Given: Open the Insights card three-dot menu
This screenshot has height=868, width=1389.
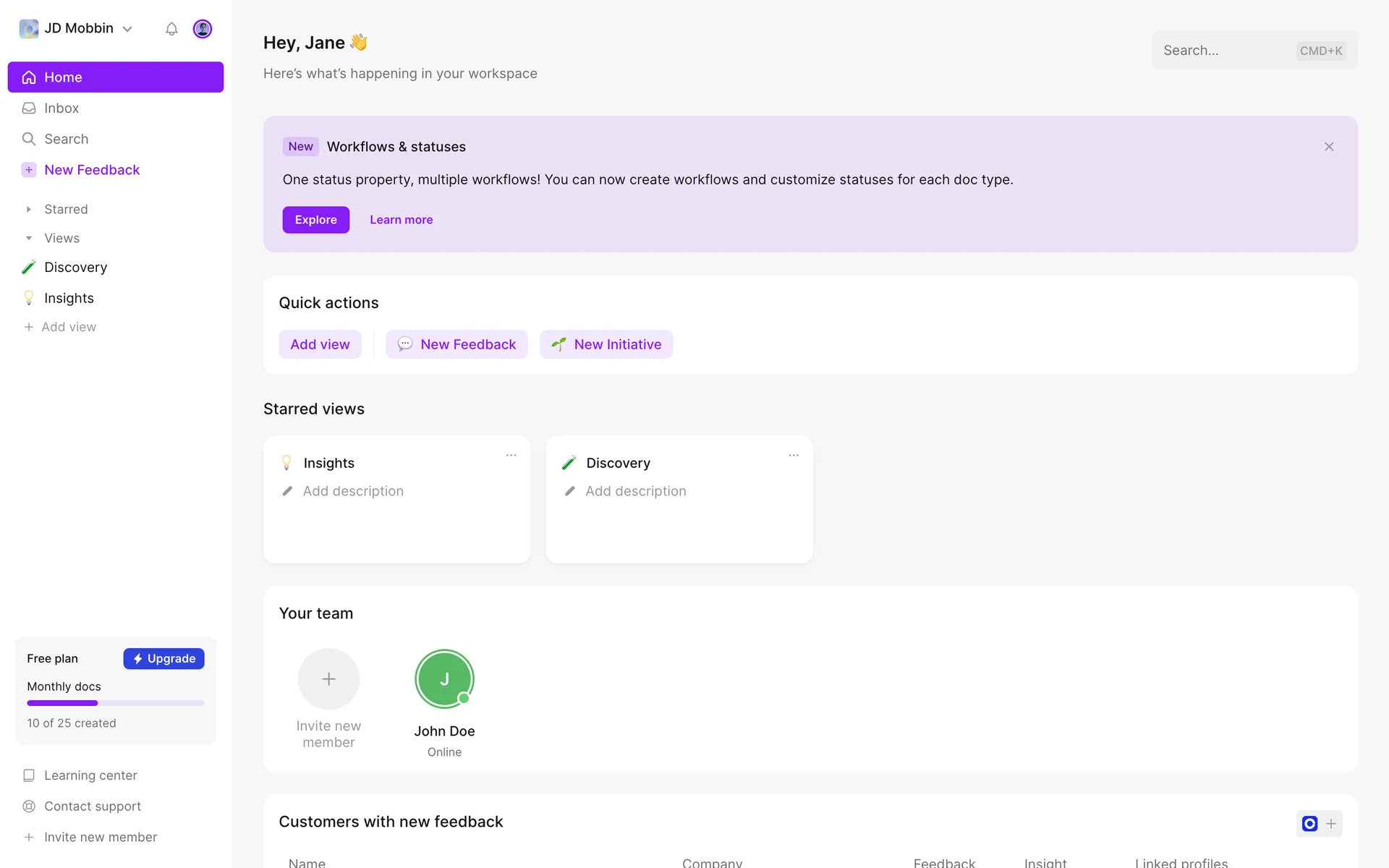Looking at the screenshot, I should [511, 455].
